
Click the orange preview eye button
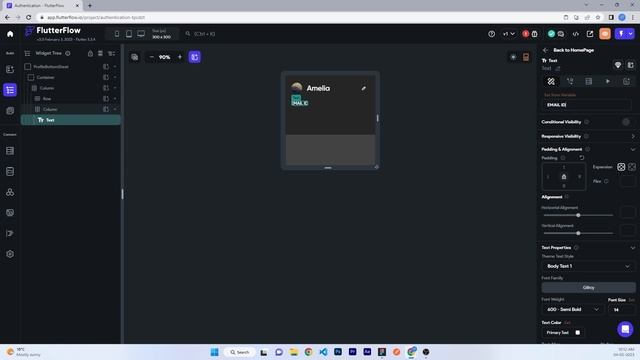coord(605,34)
